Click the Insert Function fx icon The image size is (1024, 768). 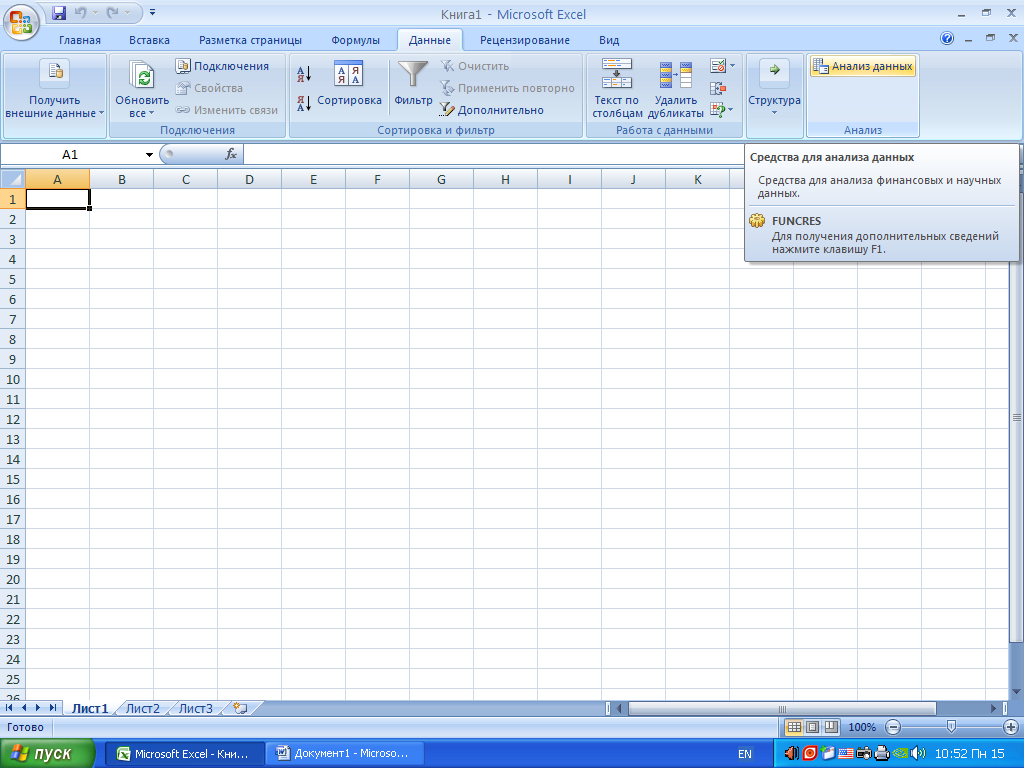click(231, 155)
